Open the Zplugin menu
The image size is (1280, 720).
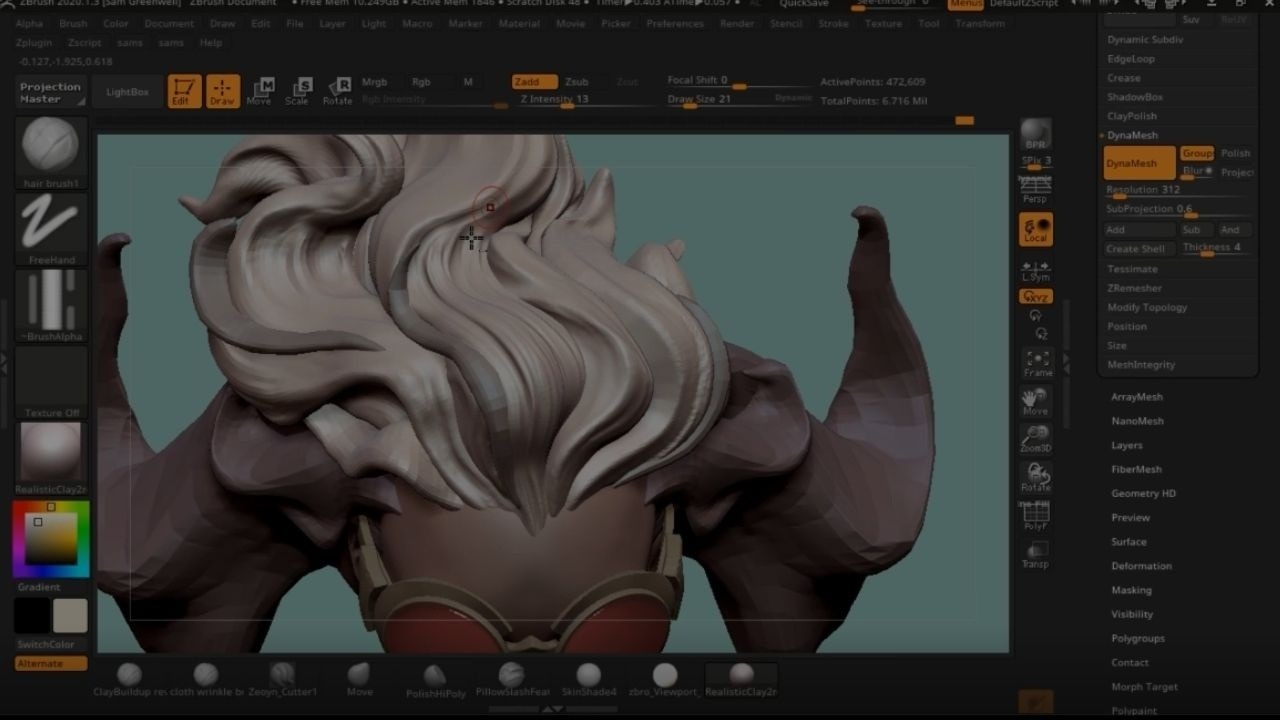click(34, 43)
